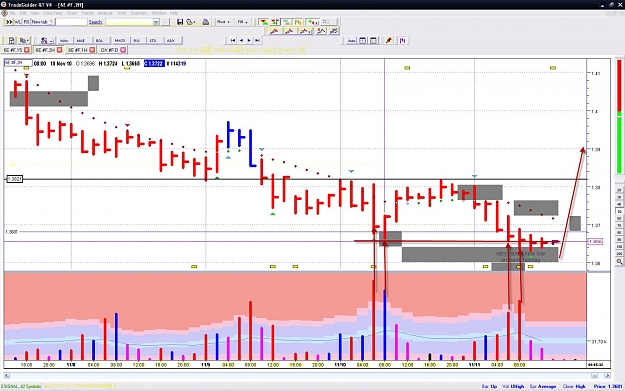
Task: Close the 6E #F.15 chart tab
Action: 27,50
